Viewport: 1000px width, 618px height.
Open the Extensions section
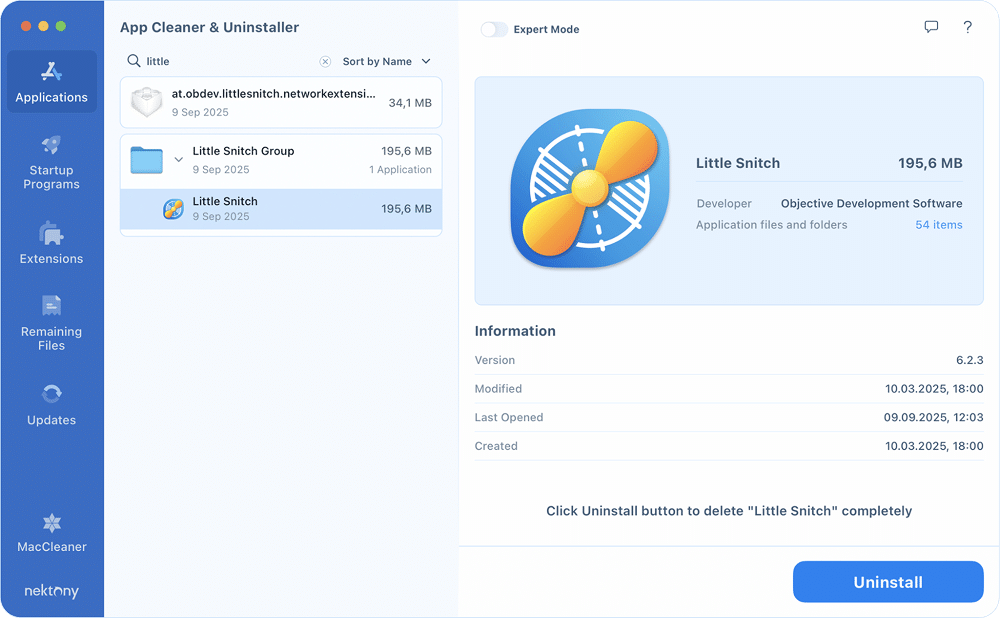point(51,243)
